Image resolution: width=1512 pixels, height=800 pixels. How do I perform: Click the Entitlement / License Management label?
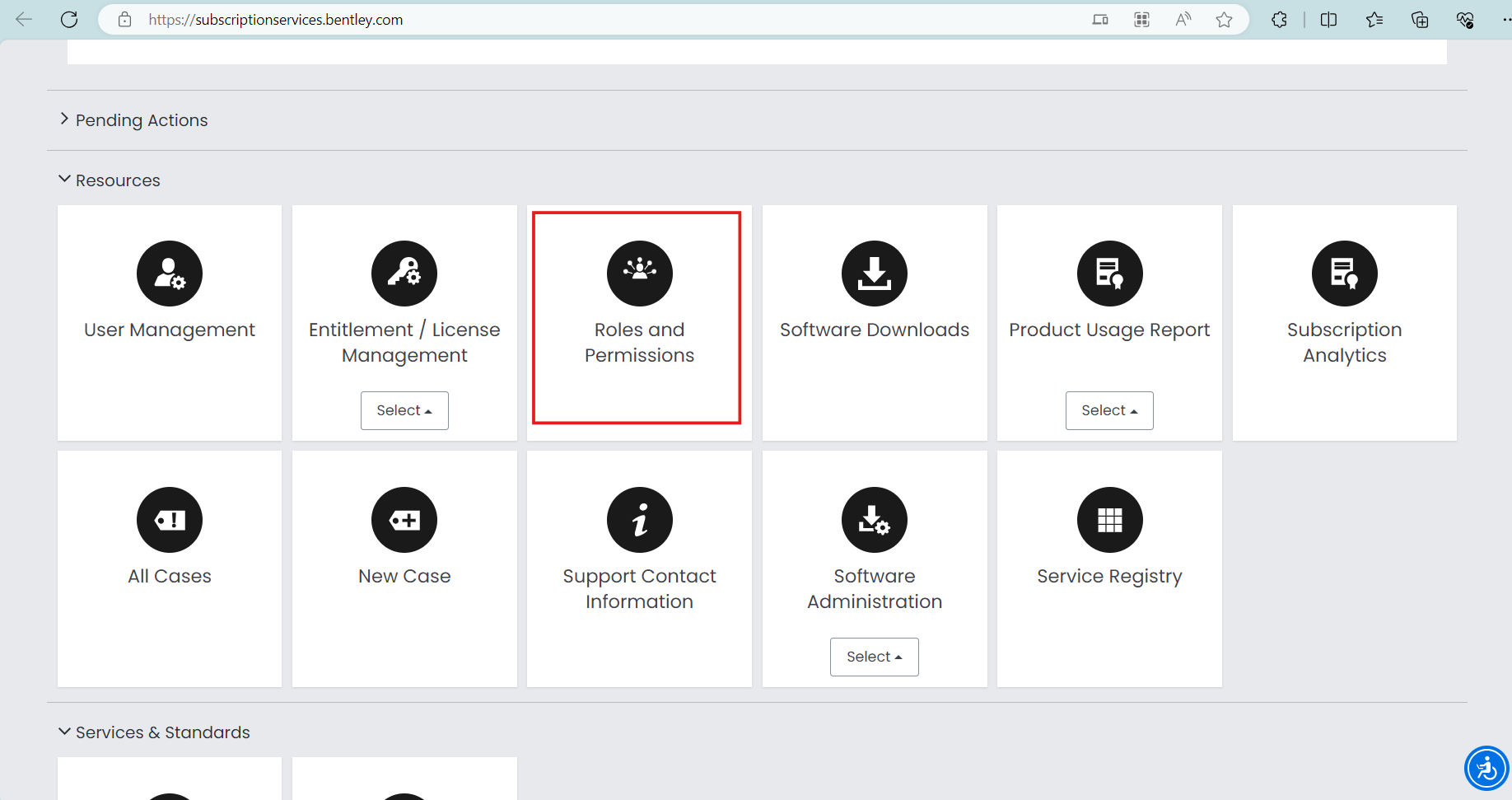tap(404, 343)
